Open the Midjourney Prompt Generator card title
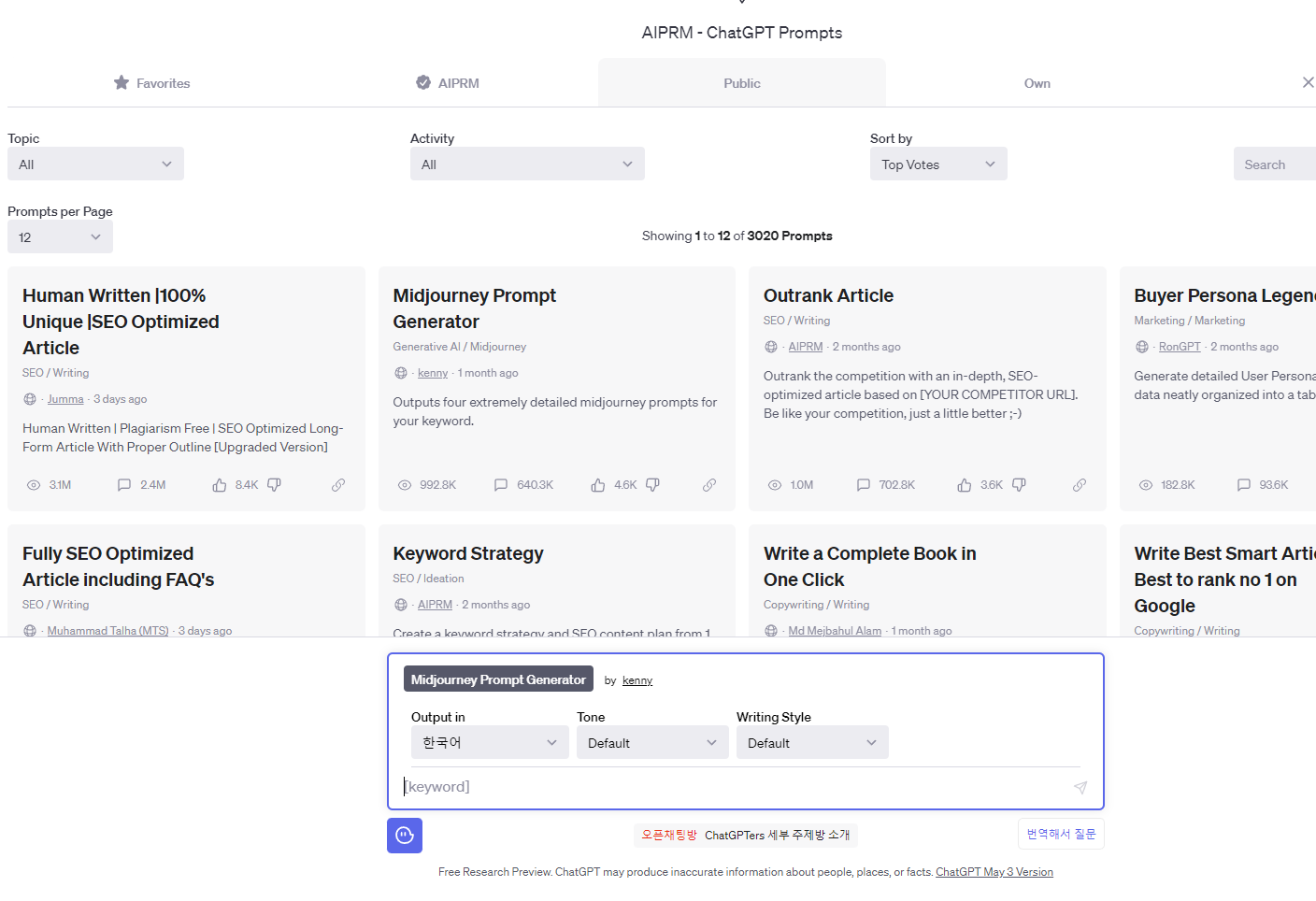 click(474, 308)
